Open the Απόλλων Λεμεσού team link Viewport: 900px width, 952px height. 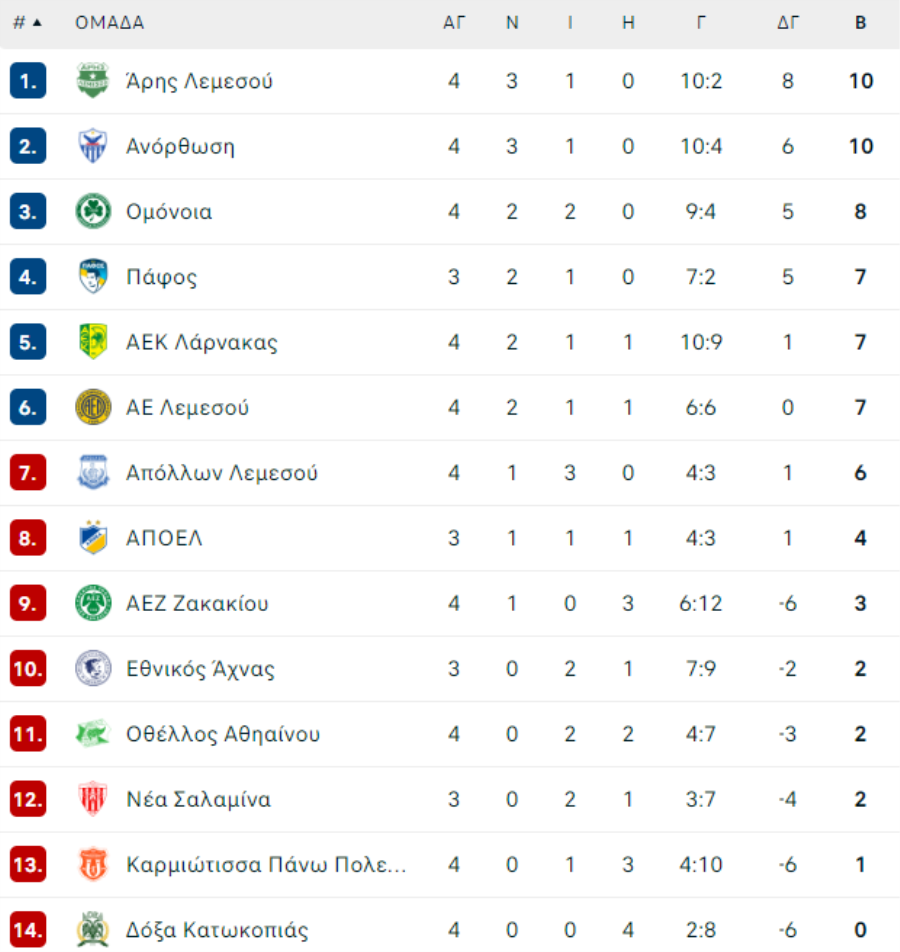tap(222, 472)
